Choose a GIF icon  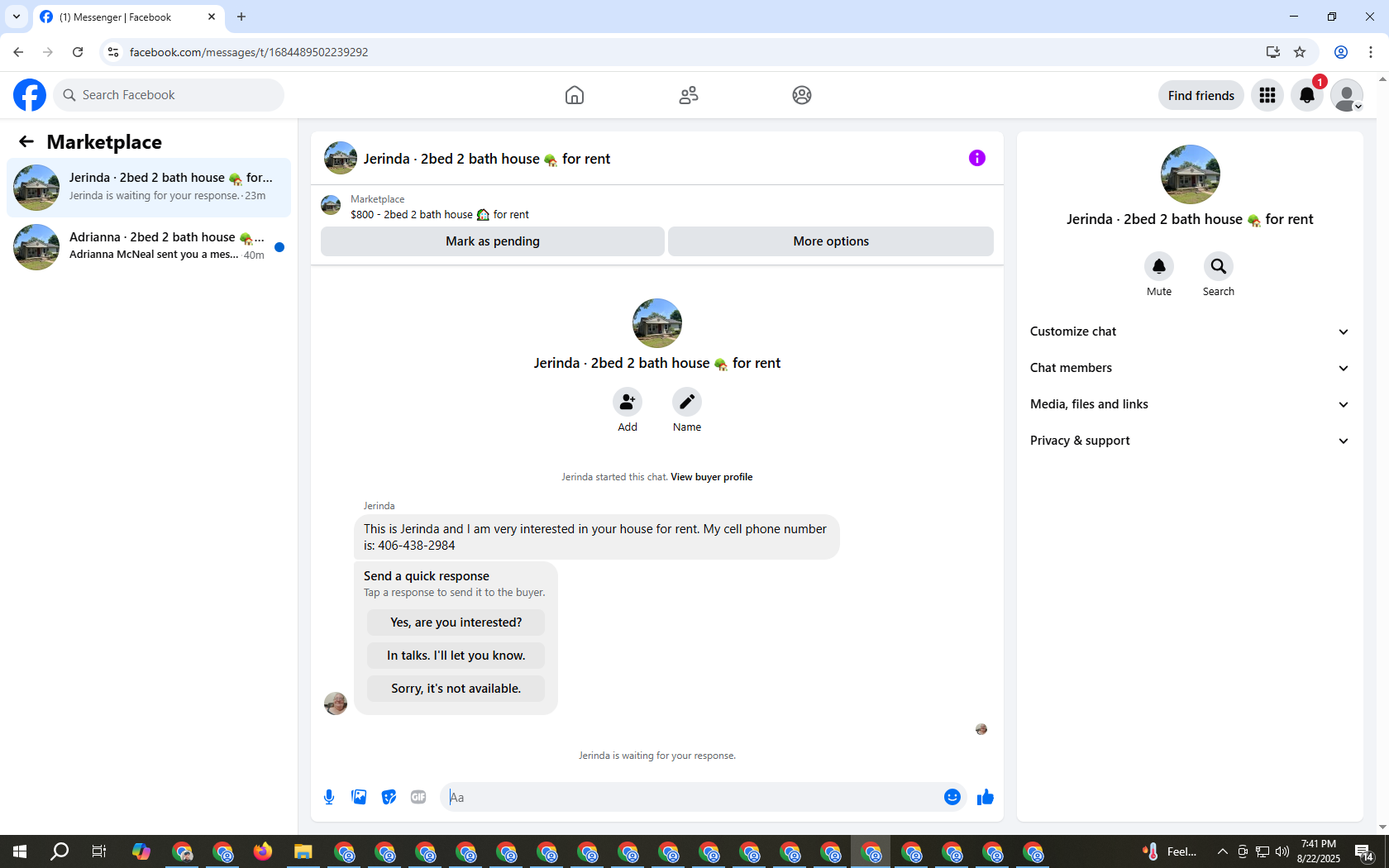[418, 797]
